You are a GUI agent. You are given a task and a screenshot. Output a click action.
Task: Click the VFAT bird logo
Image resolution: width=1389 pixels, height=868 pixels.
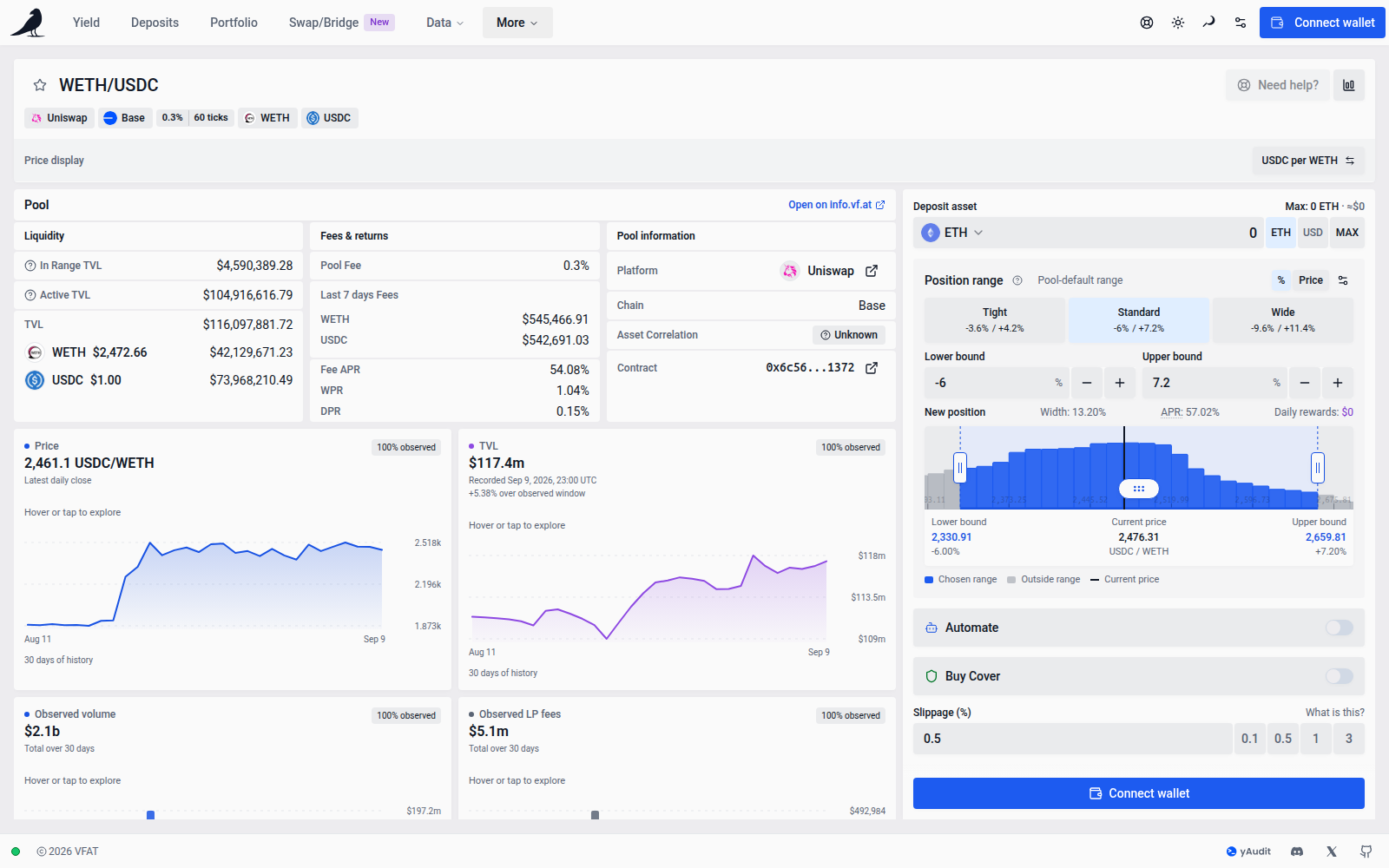28,23
